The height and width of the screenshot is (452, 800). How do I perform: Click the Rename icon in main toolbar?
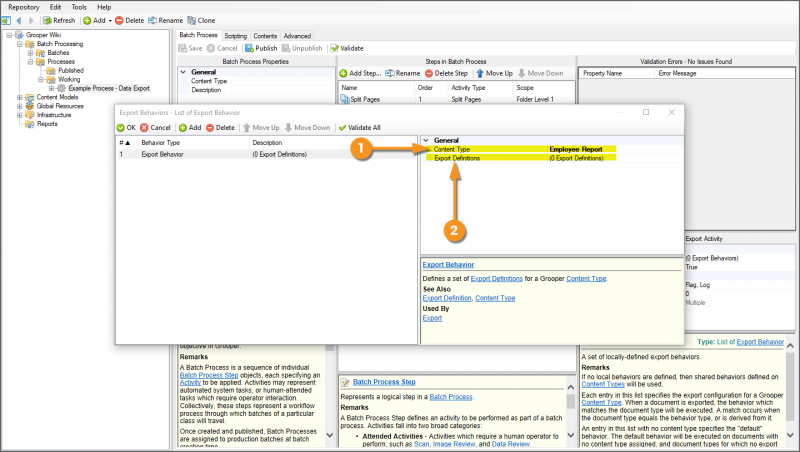coord(153,20)
